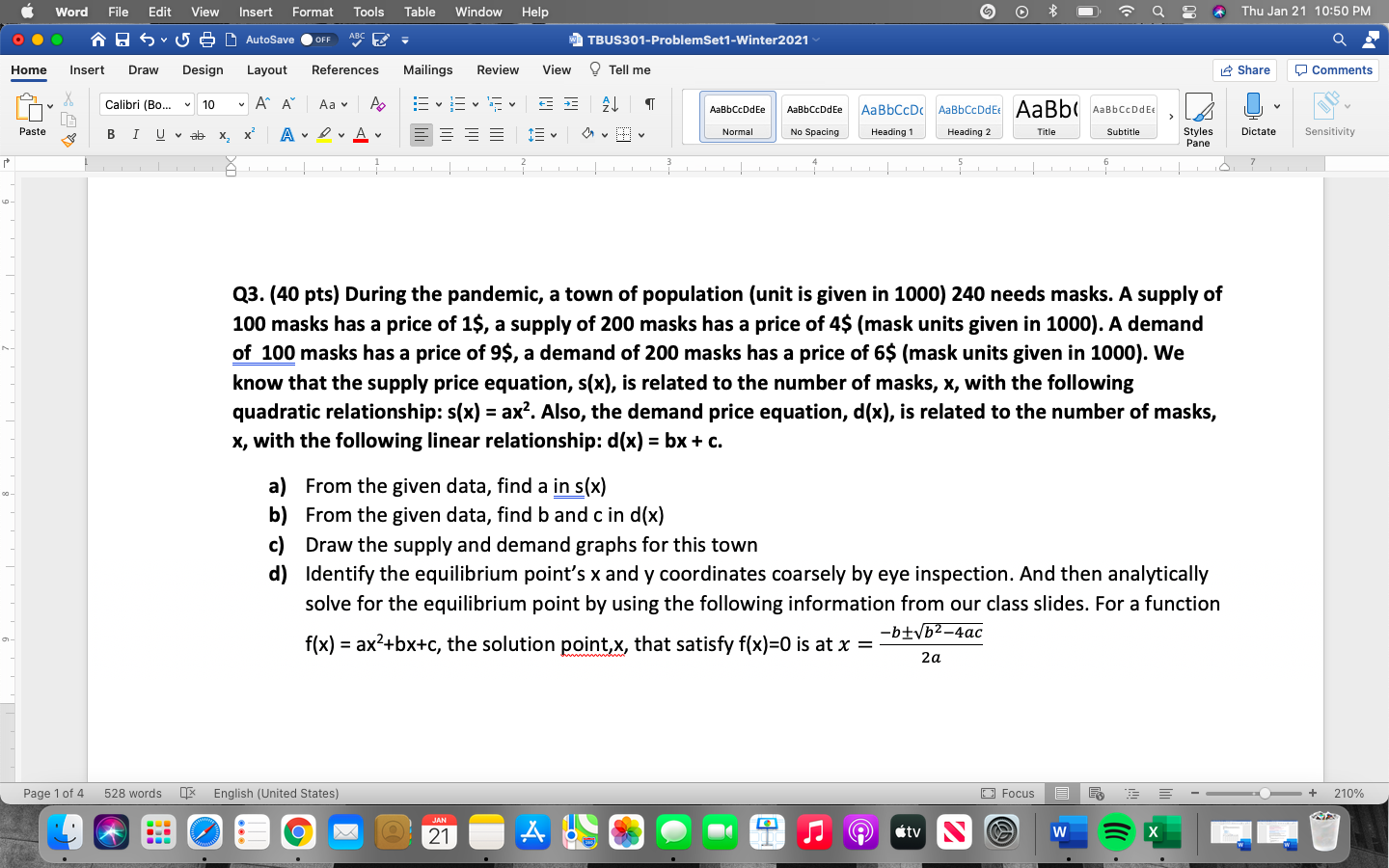This screenshot has height=868, width=1389.
Task: Click the Grow Font icon
Action: [x=262, y=104]
